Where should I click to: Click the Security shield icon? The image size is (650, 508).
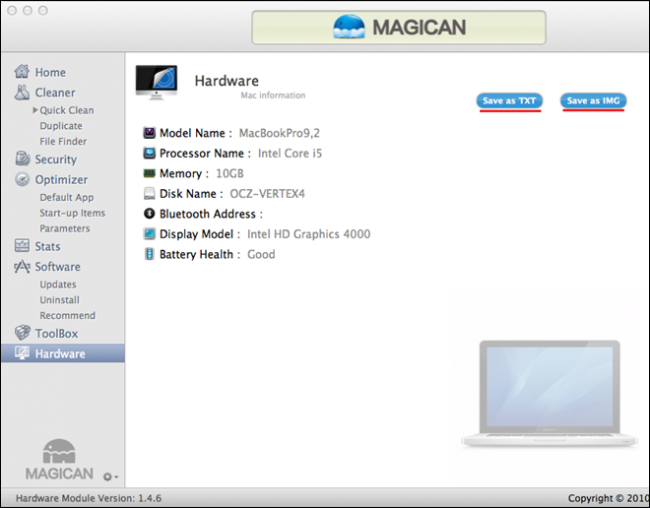[x=22, y=159]
